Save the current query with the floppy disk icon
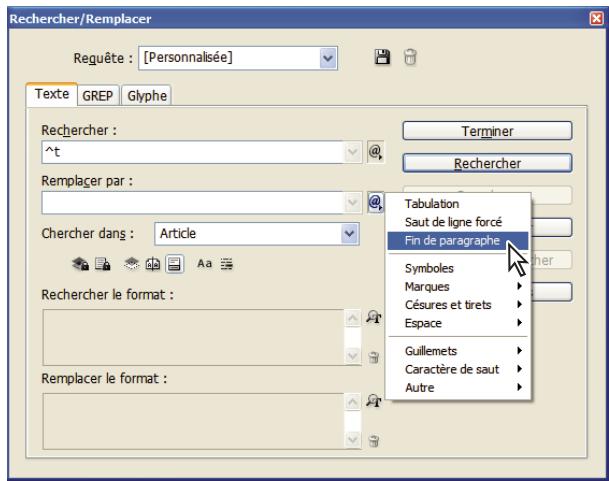The width and height of the screenshot is (609, 481). [x=382, y=57]
